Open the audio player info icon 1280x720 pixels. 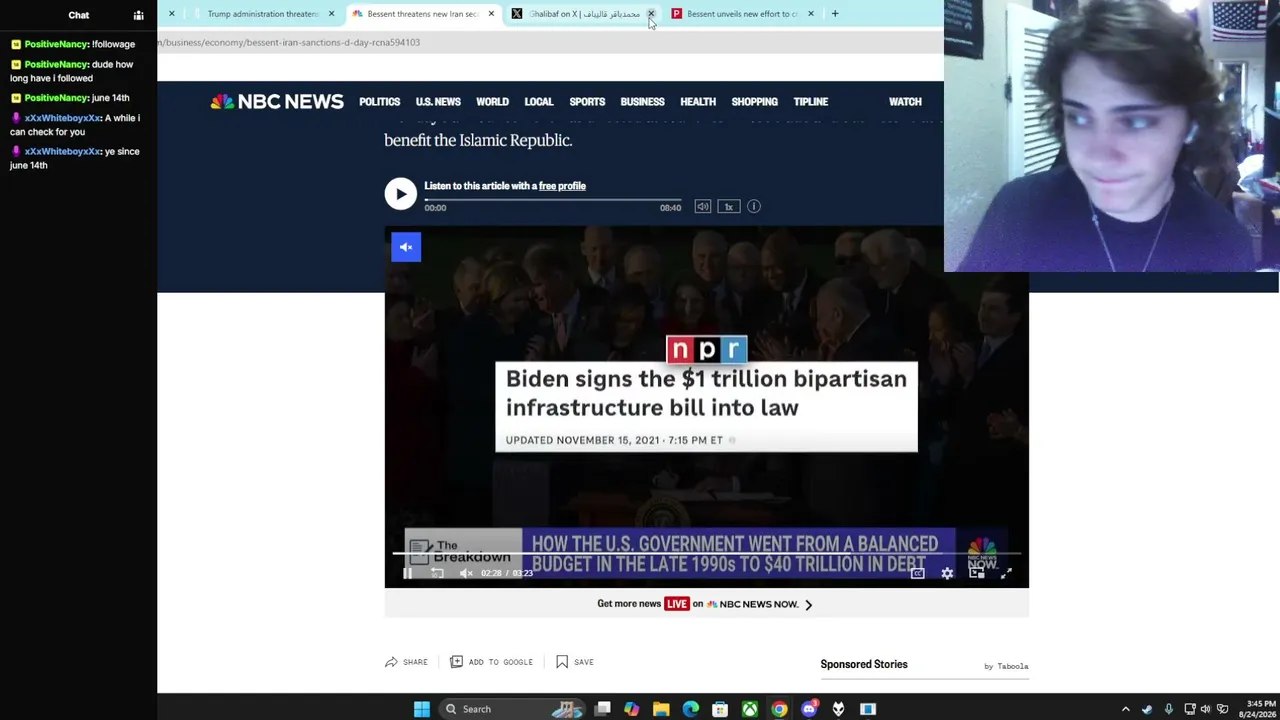pyautogui.click(x=754, y=207)
